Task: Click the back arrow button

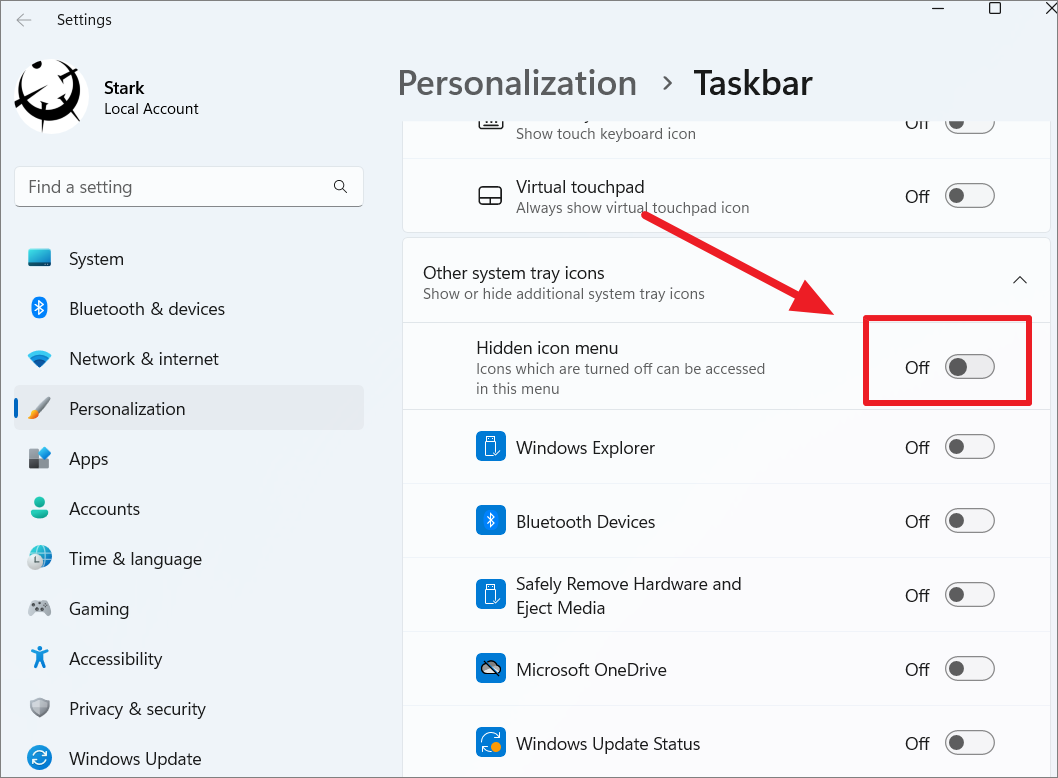Action: (x=23, y=19)
